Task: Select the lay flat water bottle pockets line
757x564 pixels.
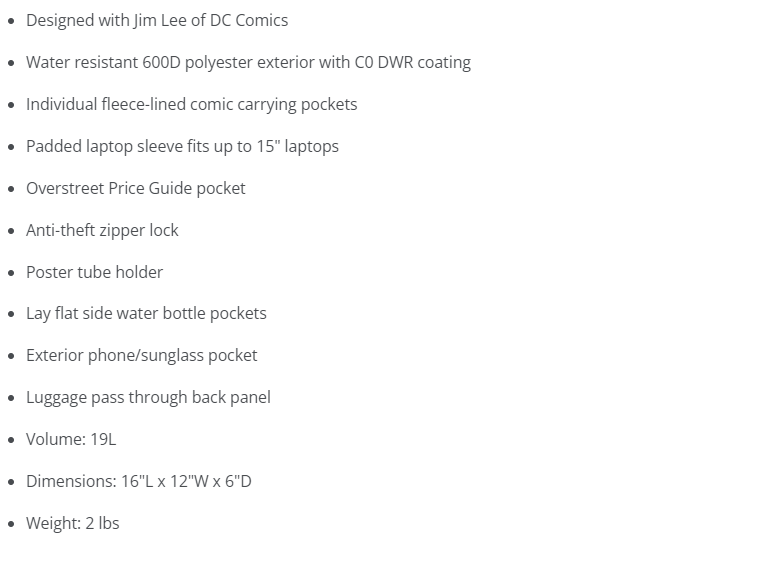Action: 146,313
